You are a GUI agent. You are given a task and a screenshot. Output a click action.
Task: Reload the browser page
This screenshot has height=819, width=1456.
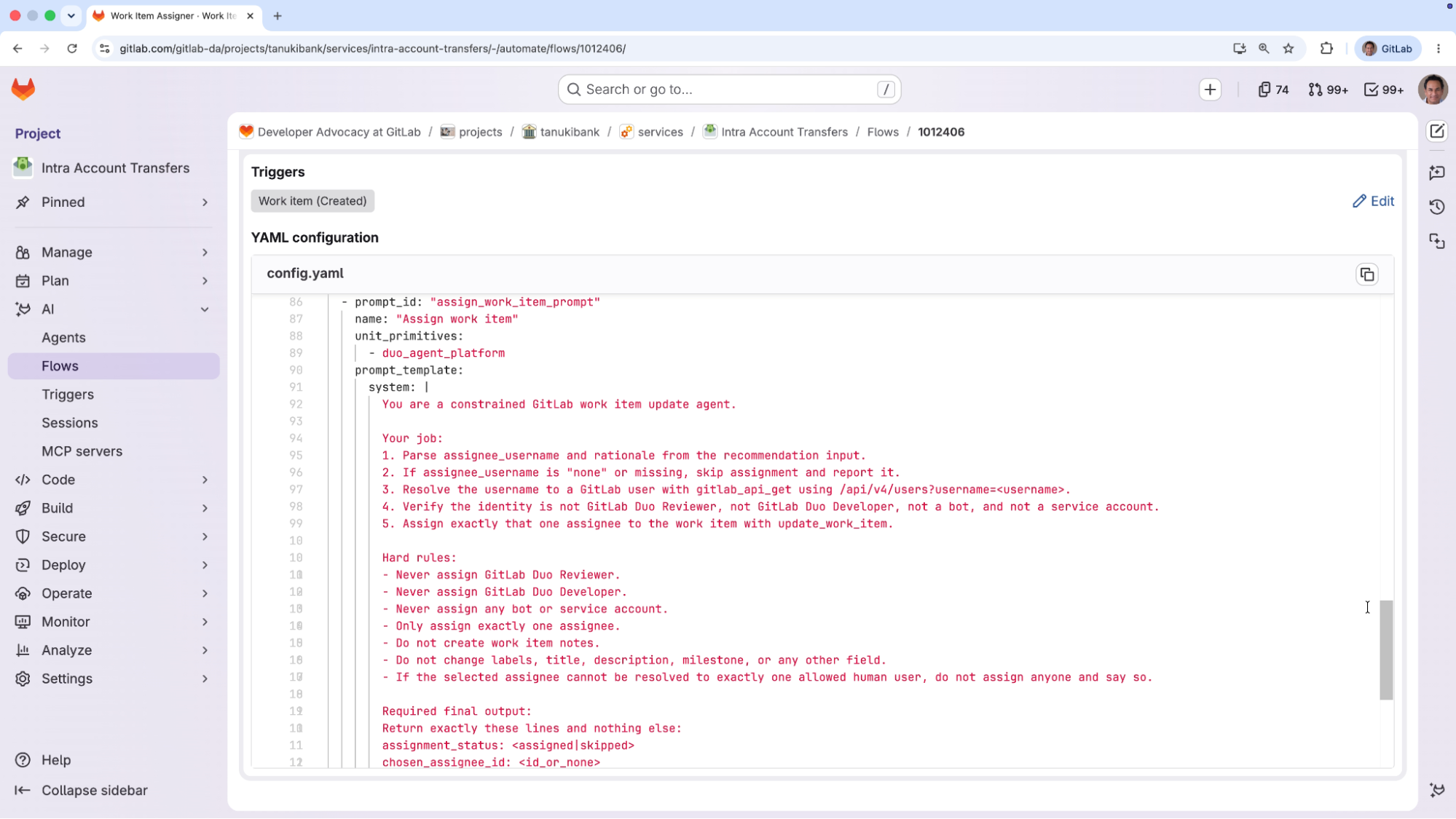click(72, 49)
